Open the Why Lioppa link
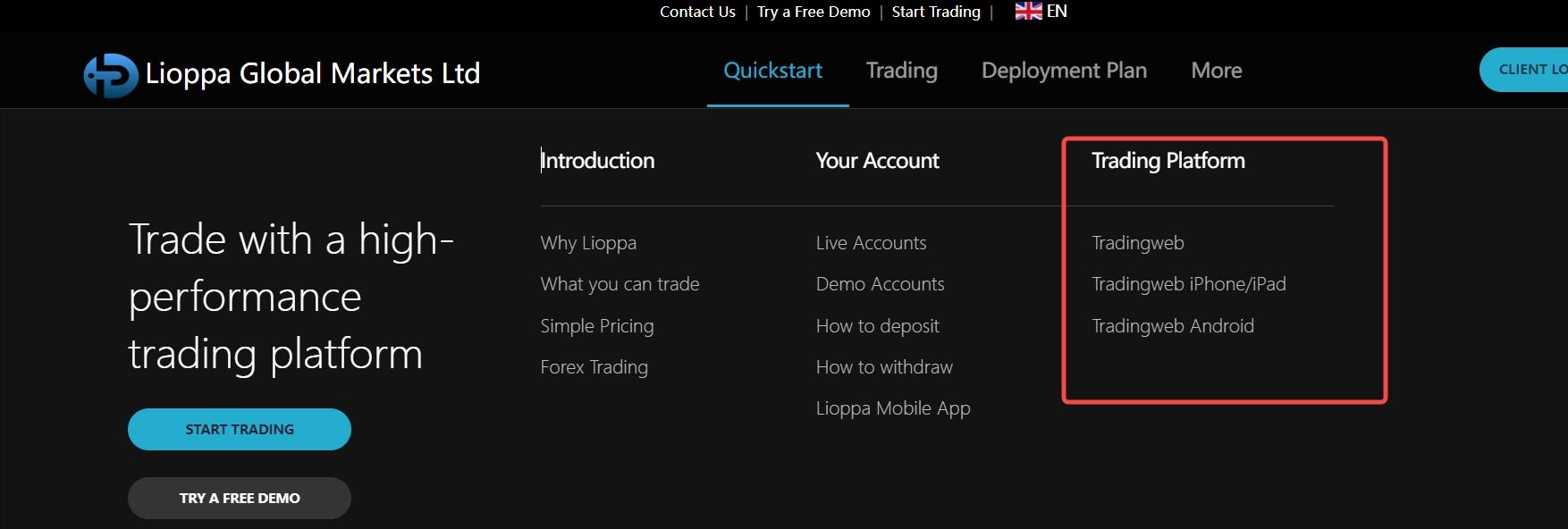The image size is (1568, 529). pos(588,243)
